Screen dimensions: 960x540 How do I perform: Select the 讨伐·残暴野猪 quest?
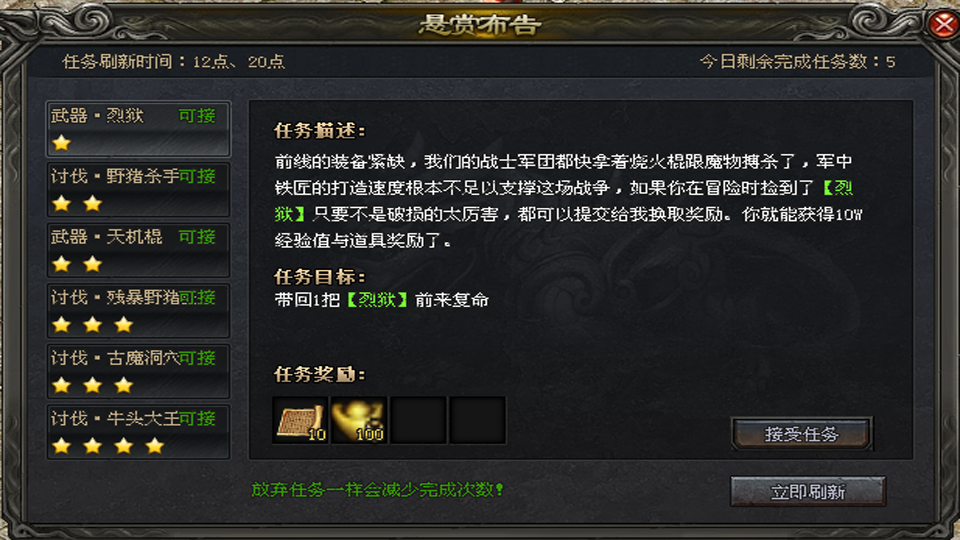point(138,311)
